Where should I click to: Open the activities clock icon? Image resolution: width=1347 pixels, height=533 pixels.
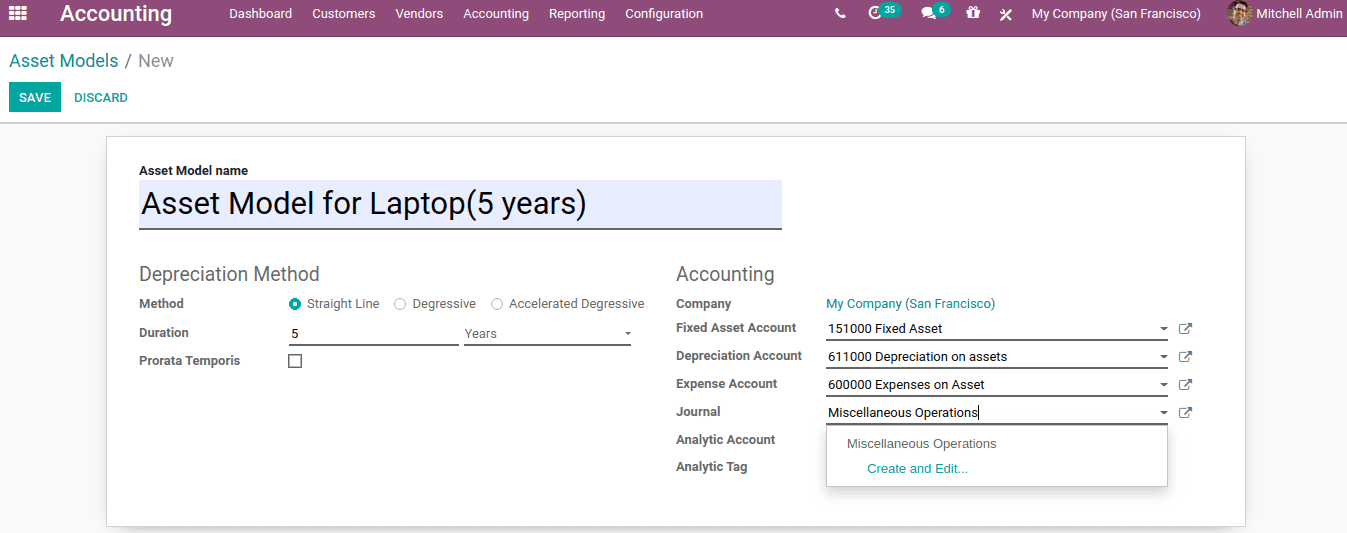tap(876, 14)
